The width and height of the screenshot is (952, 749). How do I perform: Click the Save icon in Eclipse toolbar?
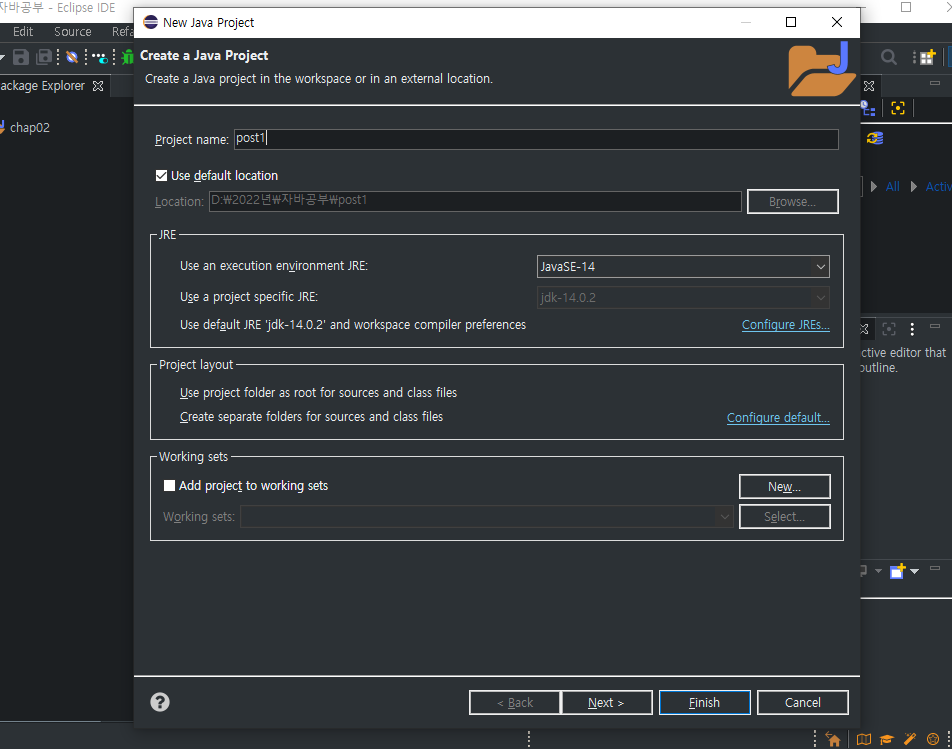(21, 57)
